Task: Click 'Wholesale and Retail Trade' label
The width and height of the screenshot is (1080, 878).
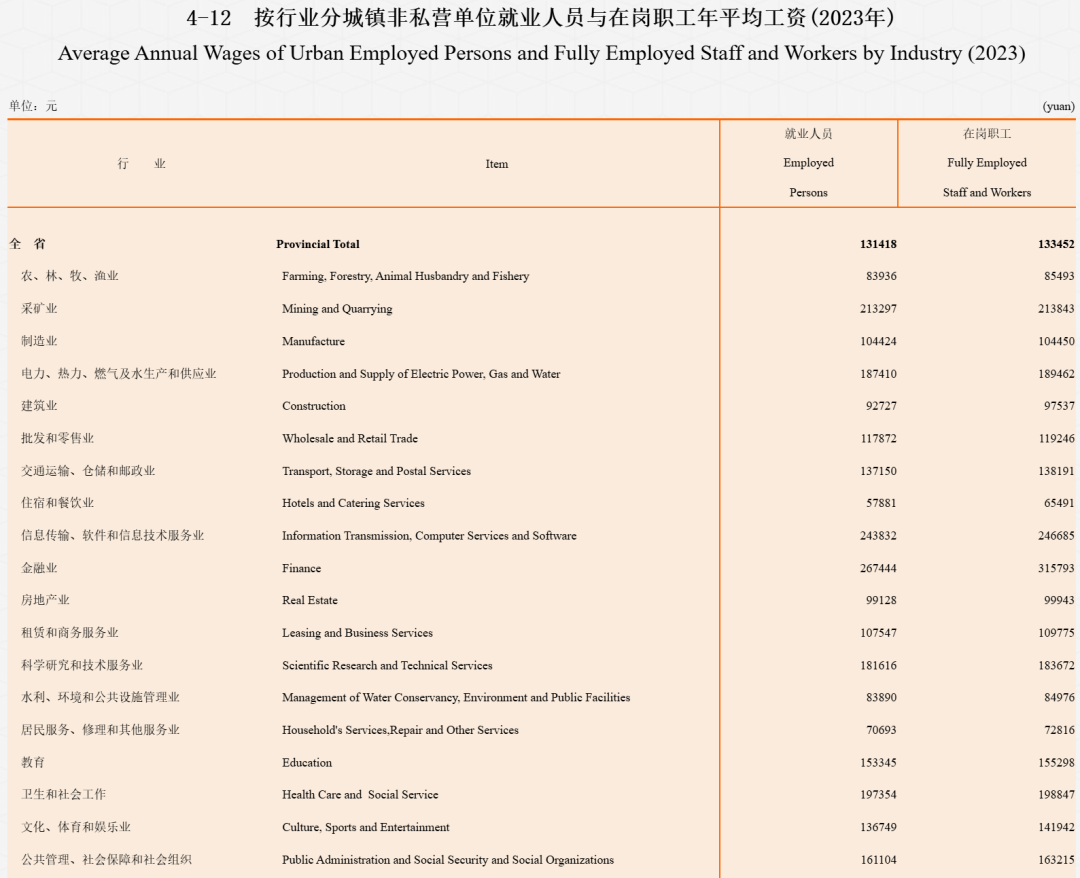Action: click(x=350, y=439)
